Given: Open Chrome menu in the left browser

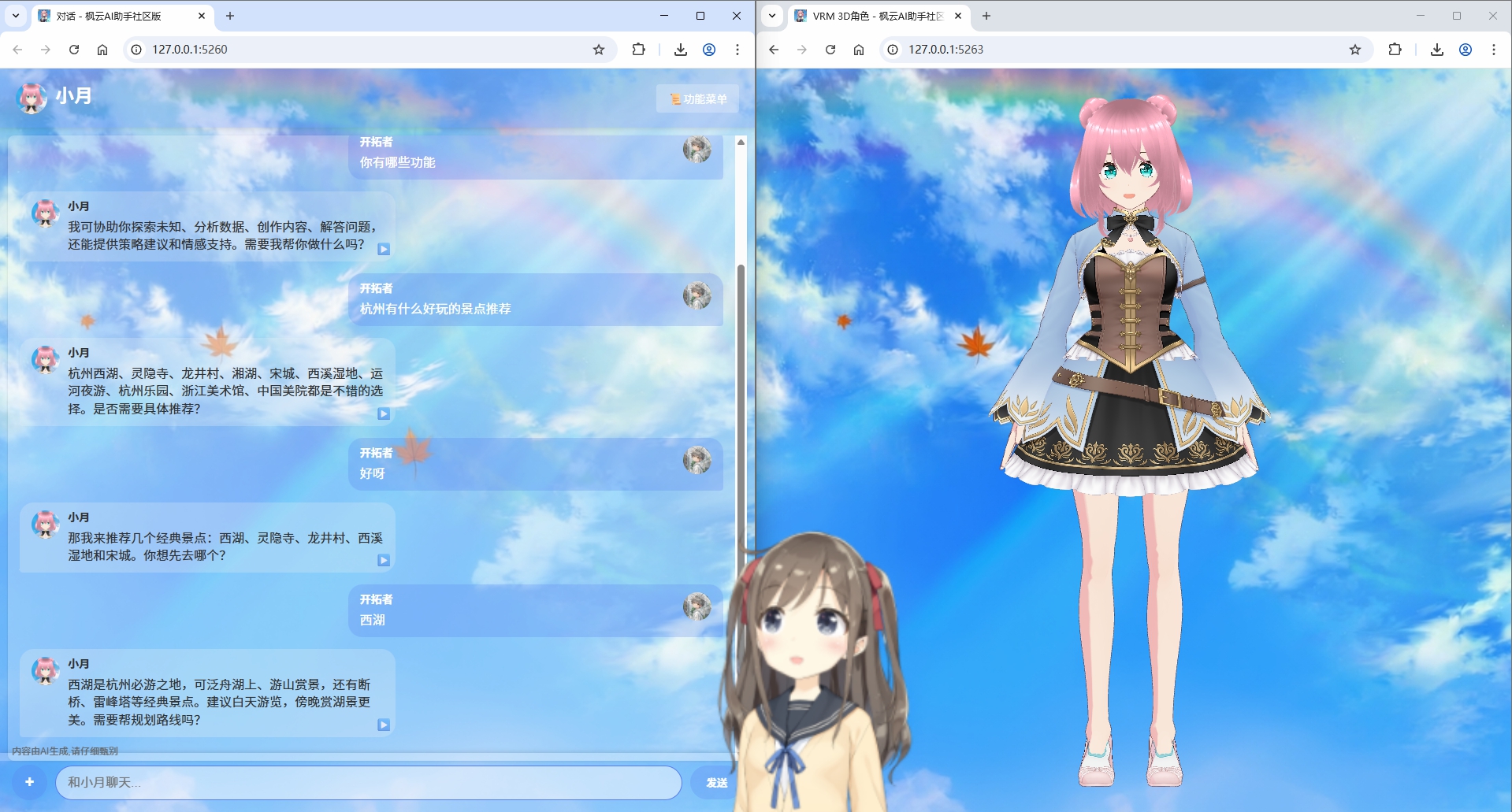Looking at the screenshot, I should pos(737,50).
